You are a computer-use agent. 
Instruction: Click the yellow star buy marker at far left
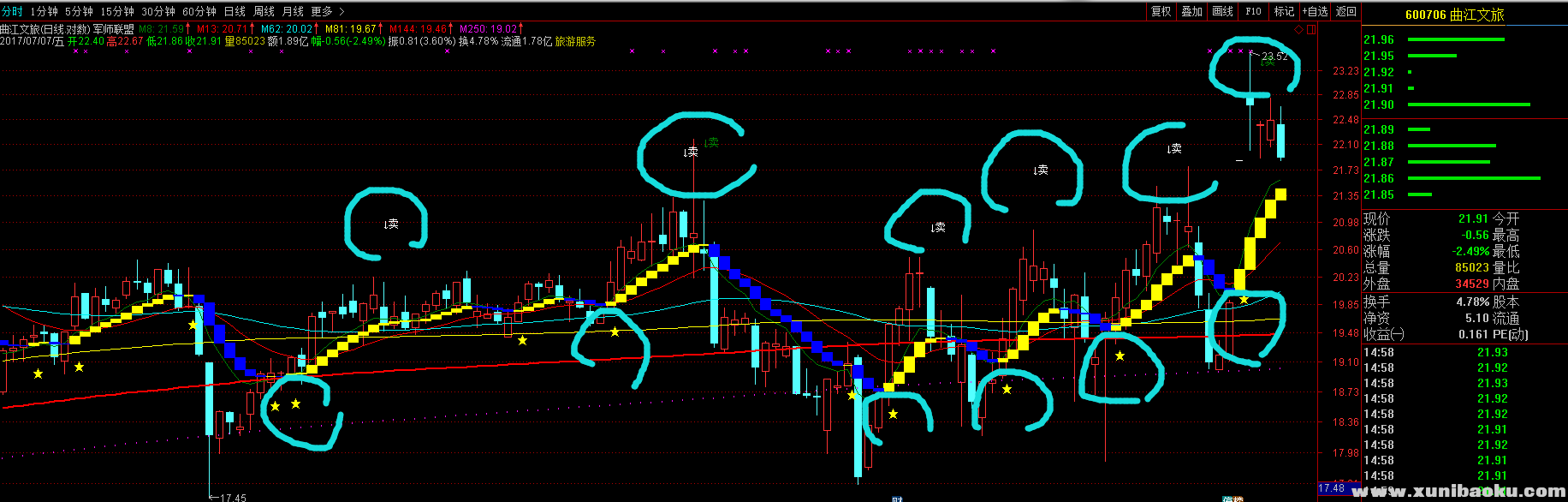pyautogui.click(x=38, y=374)
